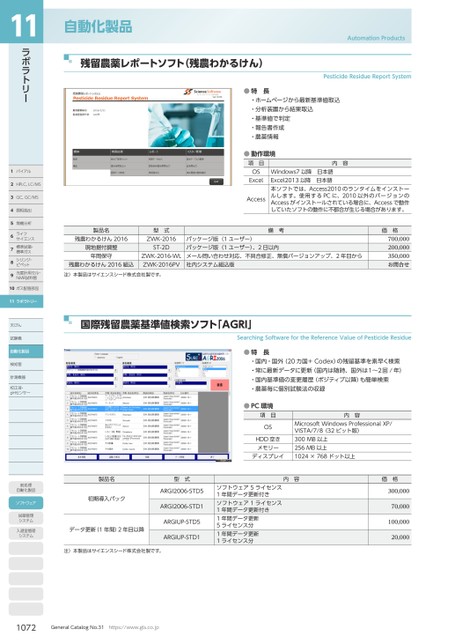Select cell 1024 × 768 ドット以上
Viewport: 455px width, 644px height.
pyautogui.click(x=352, y=456)
